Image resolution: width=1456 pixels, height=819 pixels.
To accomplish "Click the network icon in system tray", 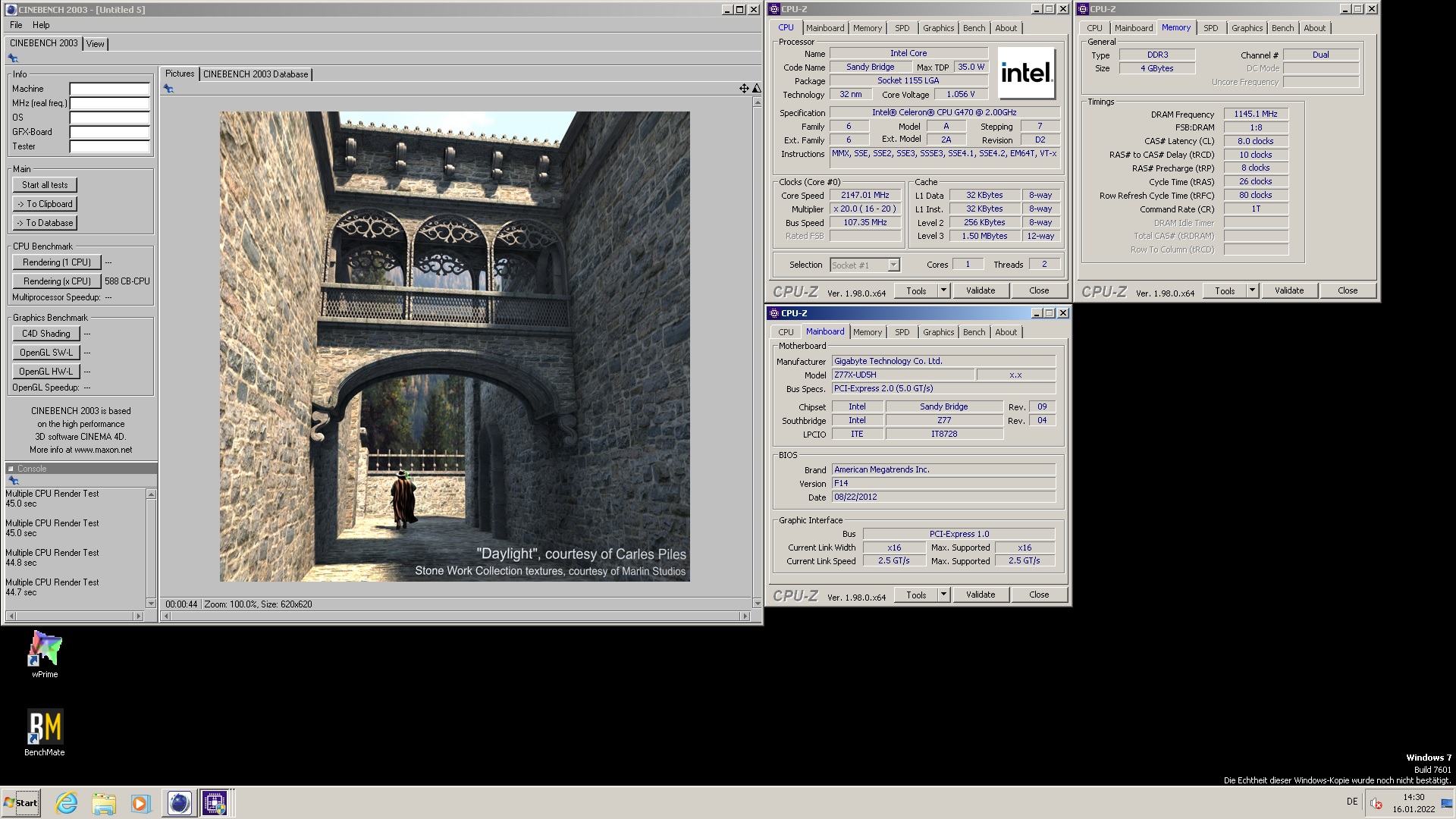I will [1446, 803].
